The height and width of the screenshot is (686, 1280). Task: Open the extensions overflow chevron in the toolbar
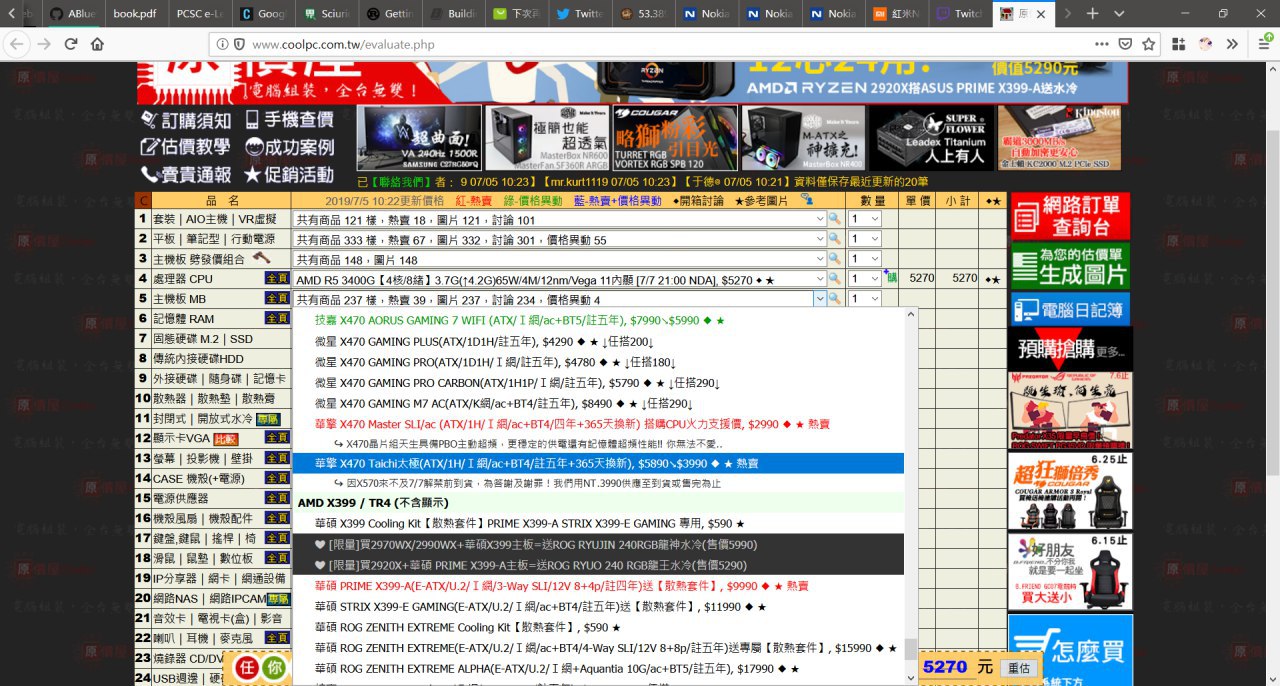(x=1231, y=44)
